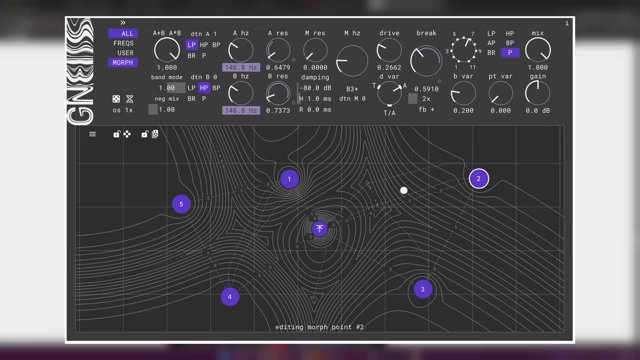The width and height of the screenshot is (640, 360).
Task: Click the d var T/A knob
Action: (x=389, y=93)
